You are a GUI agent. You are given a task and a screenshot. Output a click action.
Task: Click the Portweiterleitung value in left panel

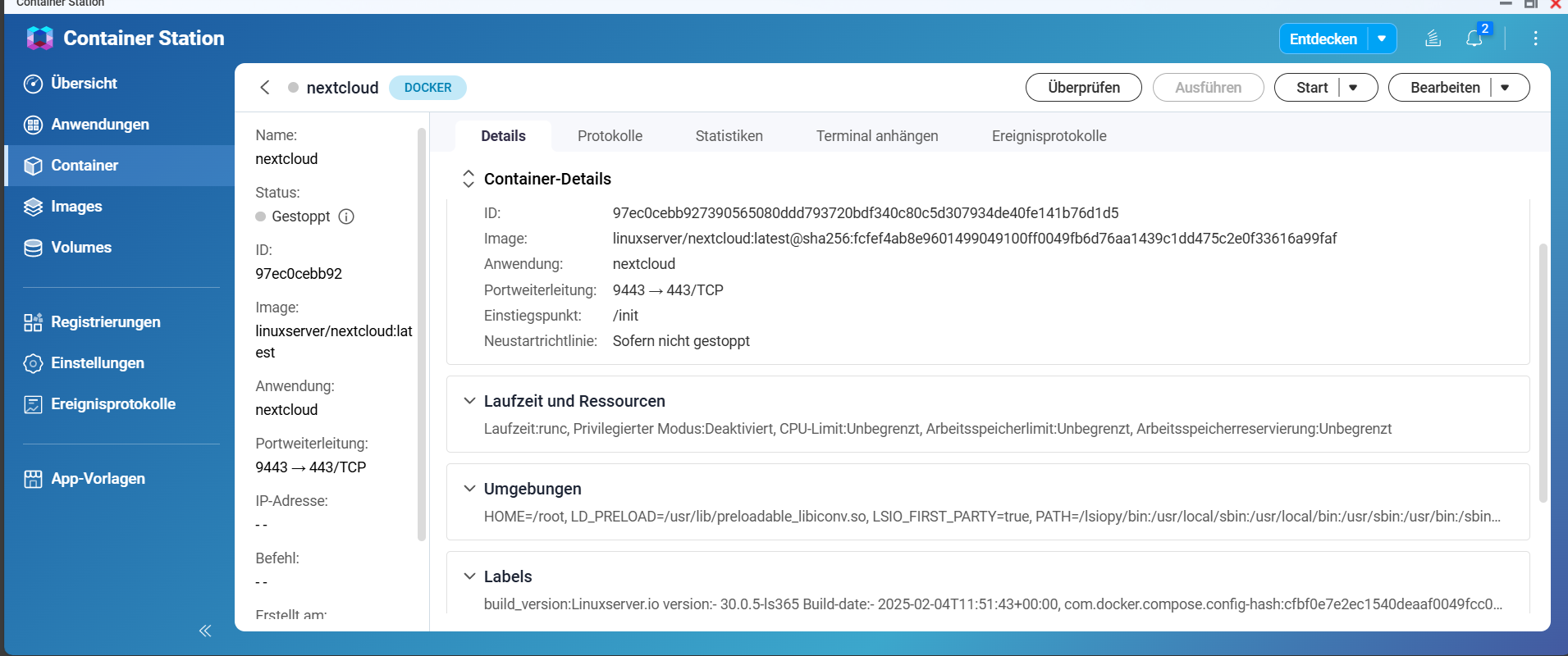tap(311, 467)
